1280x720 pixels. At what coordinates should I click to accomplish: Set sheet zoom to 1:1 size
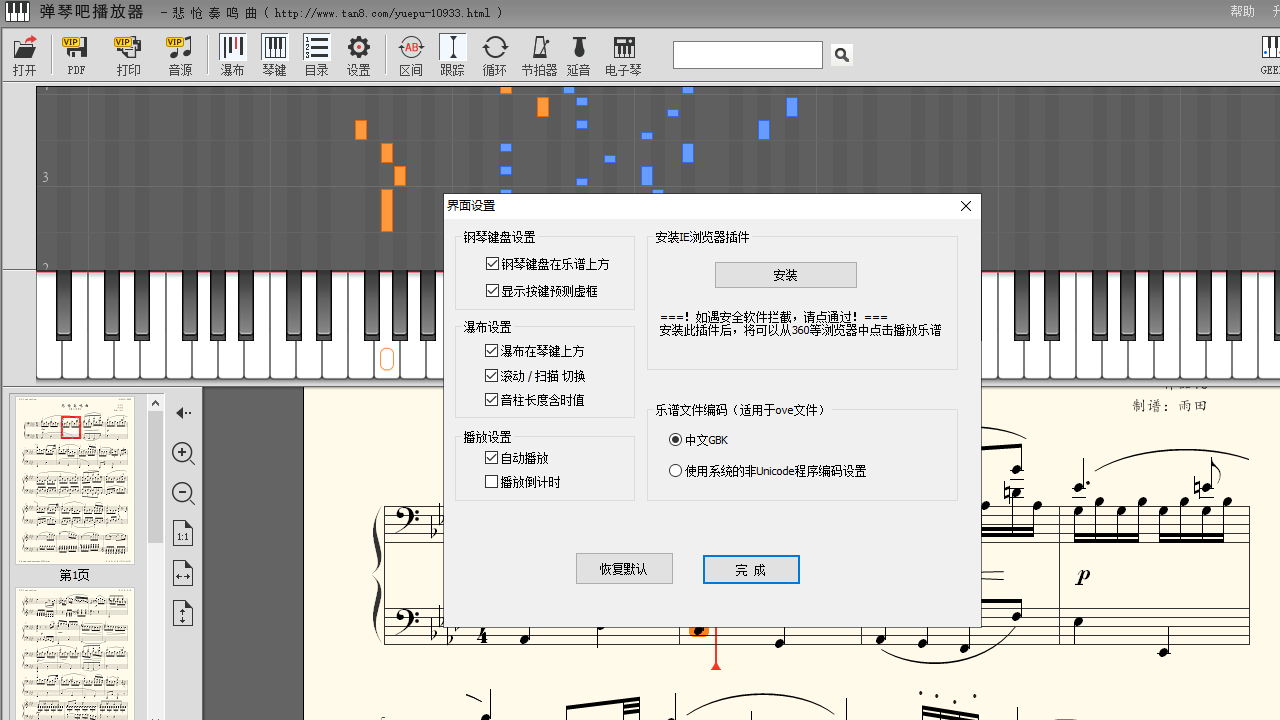tap(183, 534)
